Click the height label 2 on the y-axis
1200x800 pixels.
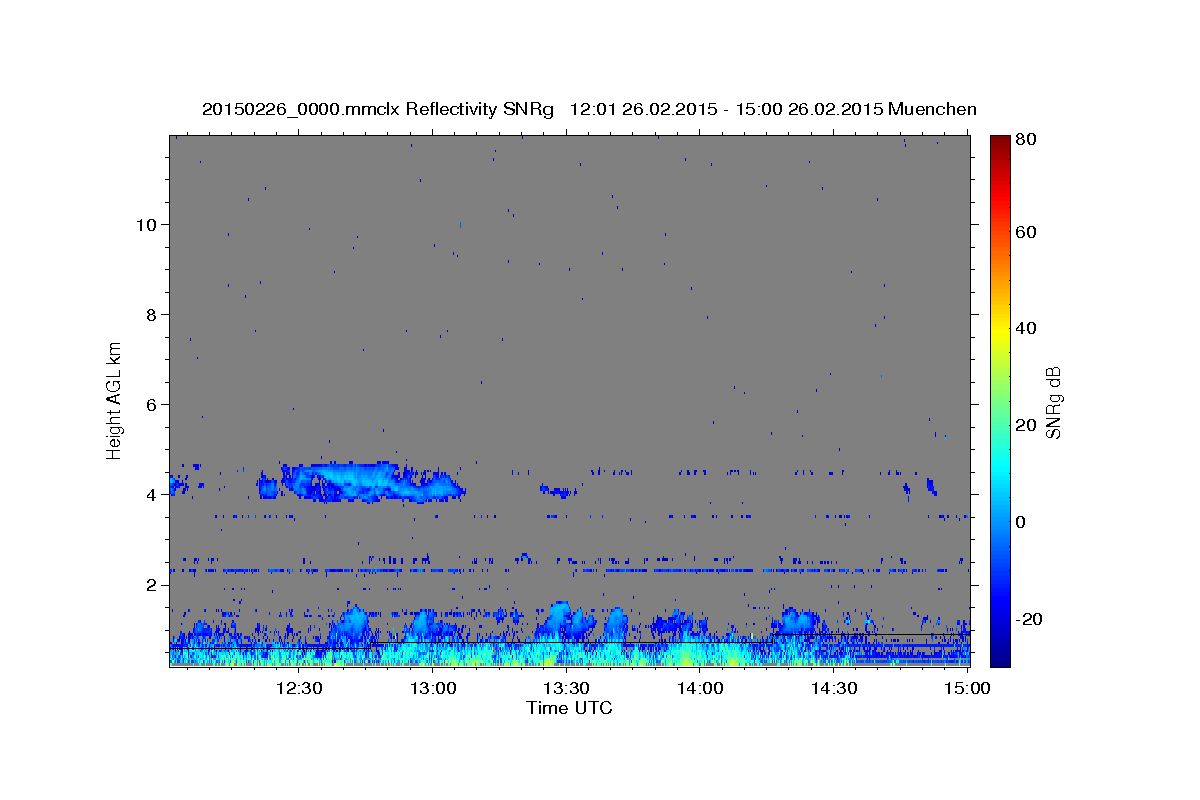tap(150, 585)
